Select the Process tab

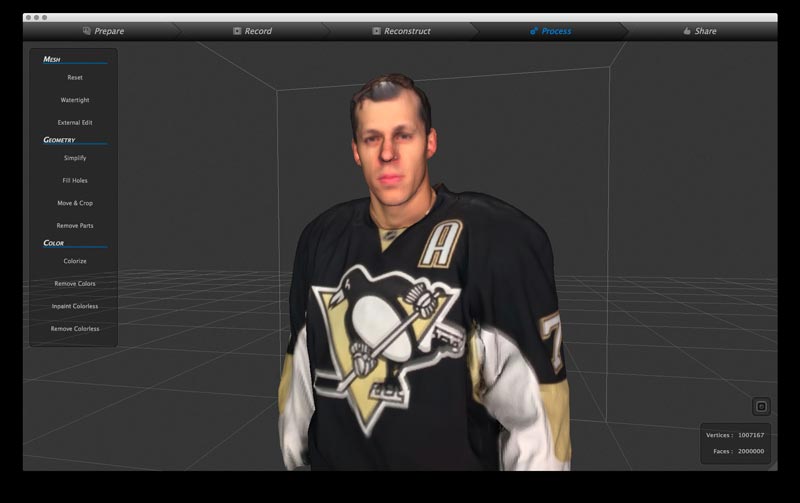click(550, 31)
